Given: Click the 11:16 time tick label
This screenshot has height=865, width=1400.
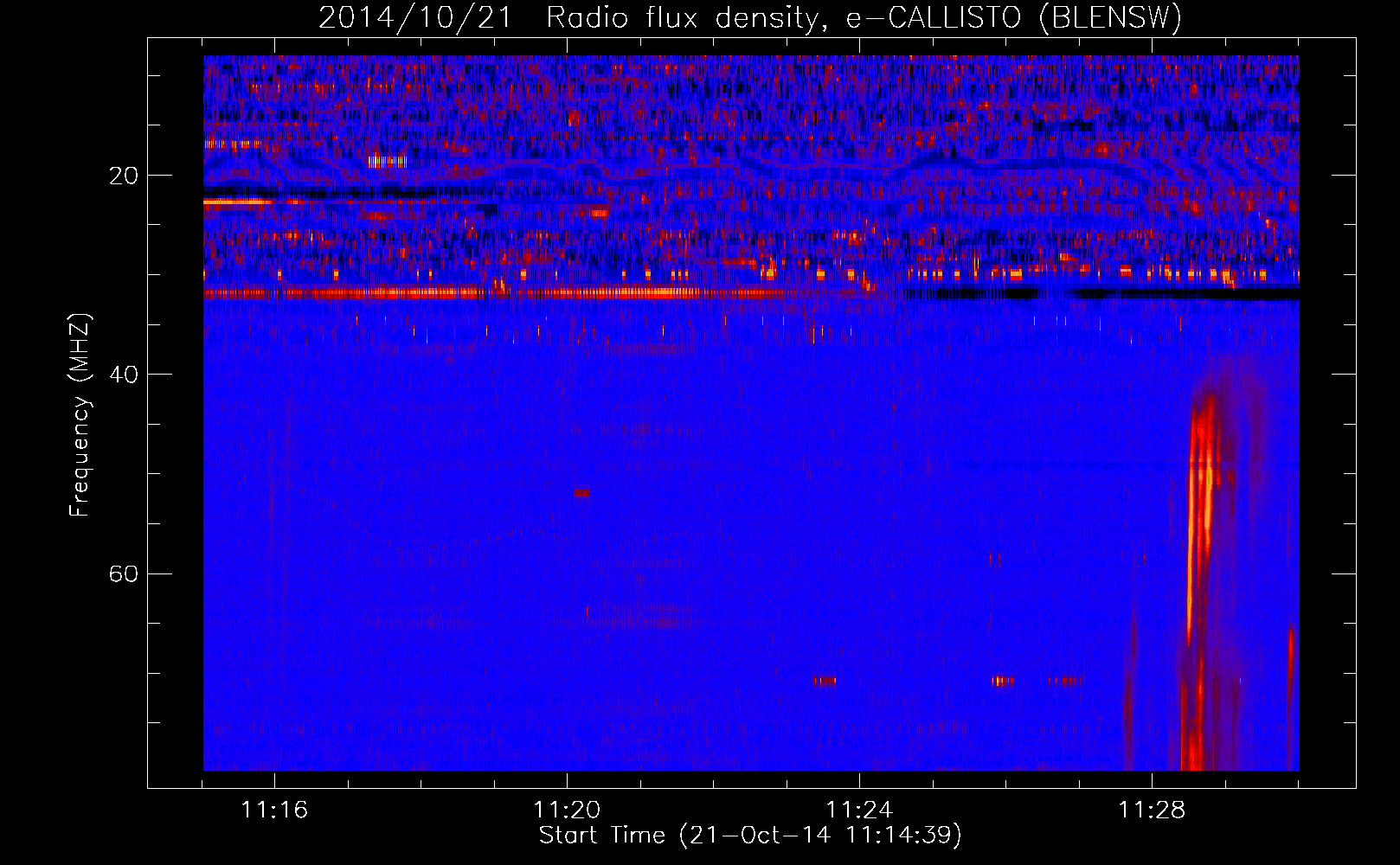Looking at the screenshot, I should click(274, 810).
